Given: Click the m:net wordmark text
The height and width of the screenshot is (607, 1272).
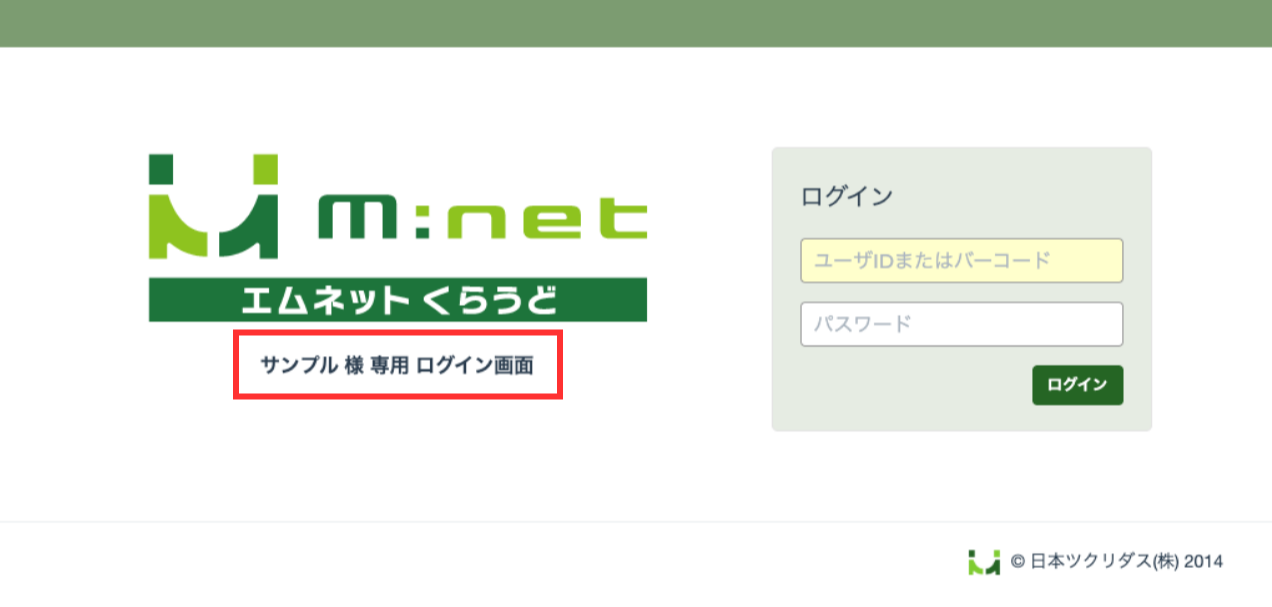Looking at the screenshot, I should [x=483, y=218].
